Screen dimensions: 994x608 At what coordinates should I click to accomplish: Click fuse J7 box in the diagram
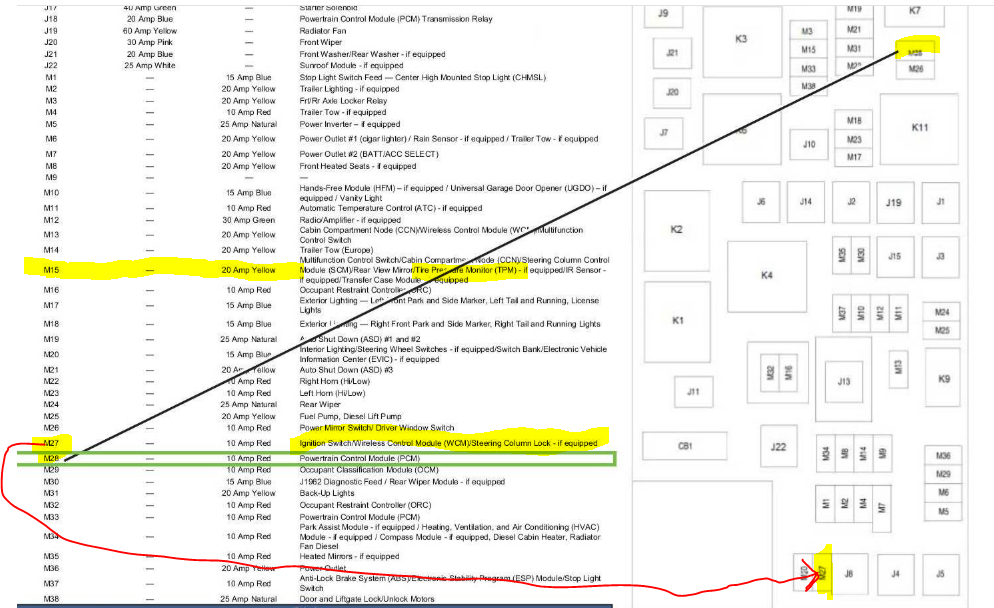click(664, 133)
